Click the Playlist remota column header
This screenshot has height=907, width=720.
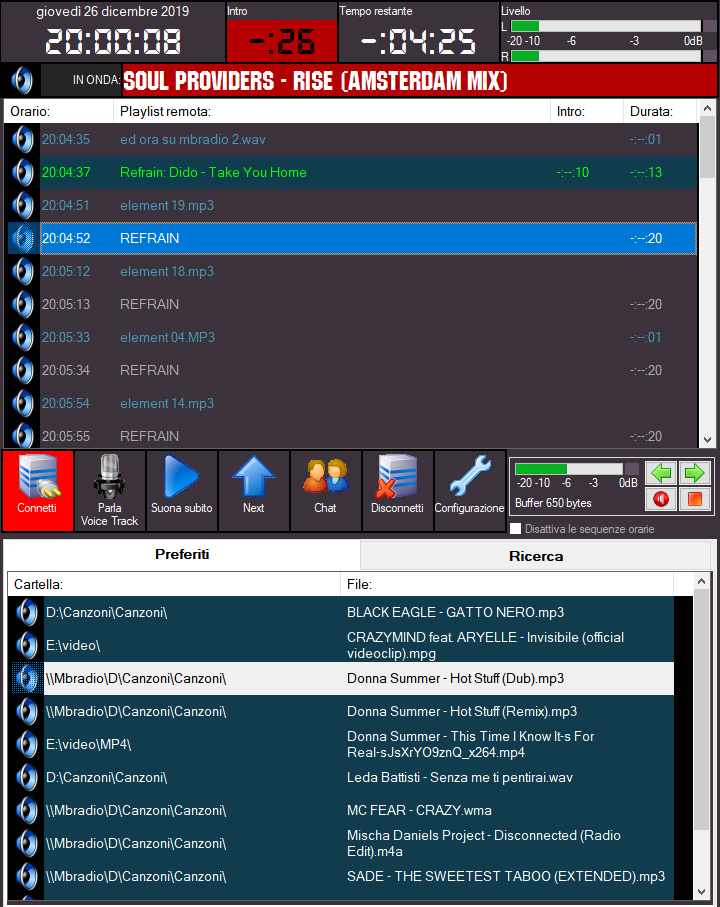332,112
